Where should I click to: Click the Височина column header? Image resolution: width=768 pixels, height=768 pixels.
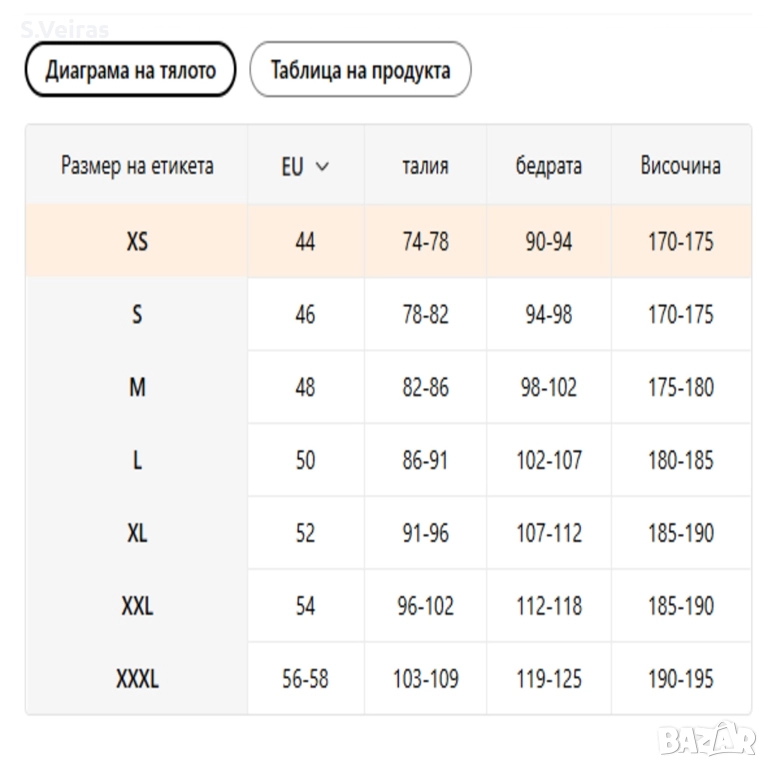680,166
